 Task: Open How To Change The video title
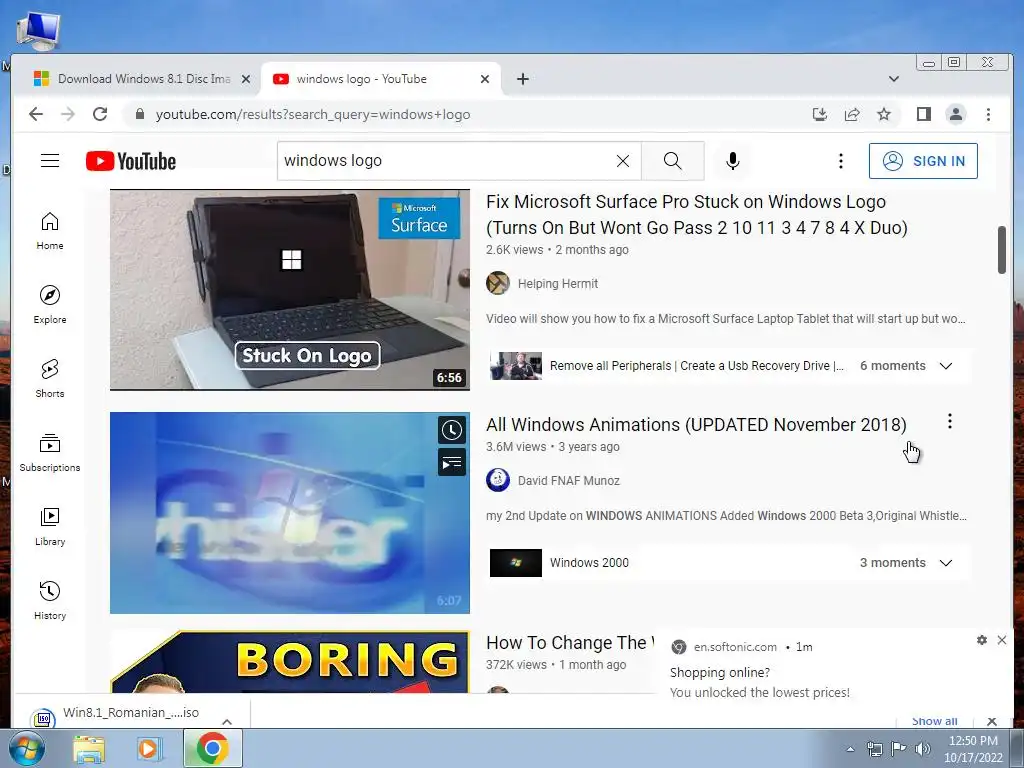tap(569, 643)
